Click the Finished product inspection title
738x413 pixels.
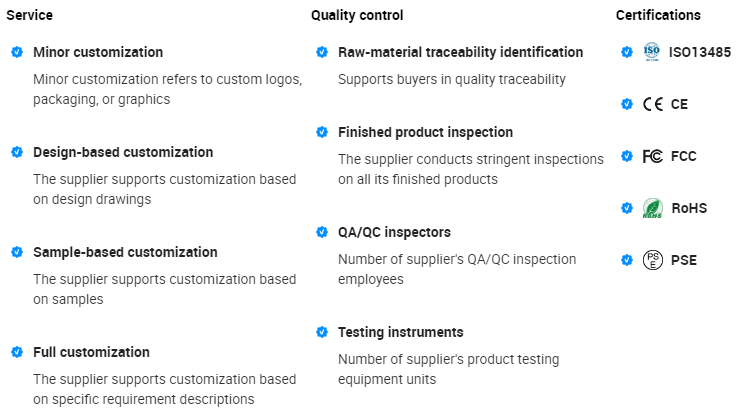(425, 132)
